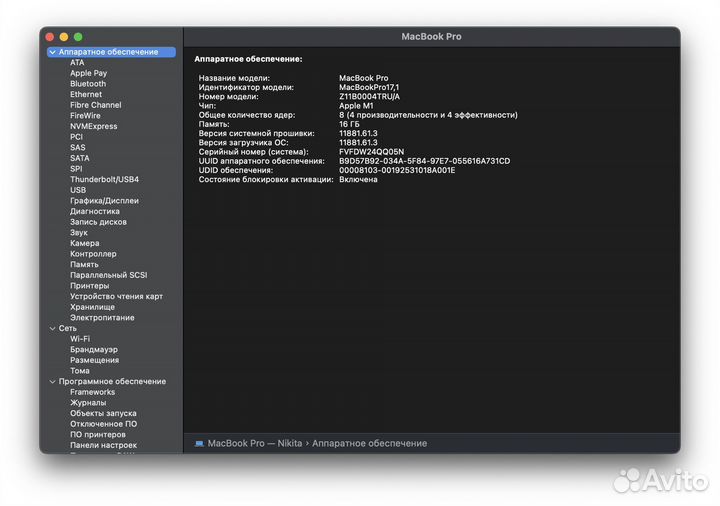Select Тома in the sidebar
The image size is (720, 506).
(x=79, y=371)
